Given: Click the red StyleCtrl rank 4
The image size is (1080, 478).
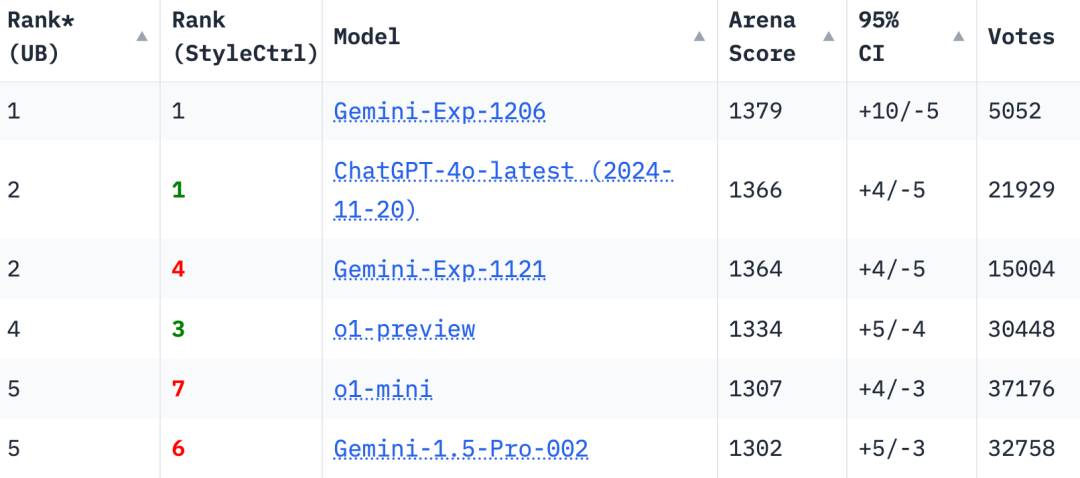Looking at the screenshot, I should pyautogui.click(x=178, y=269).
